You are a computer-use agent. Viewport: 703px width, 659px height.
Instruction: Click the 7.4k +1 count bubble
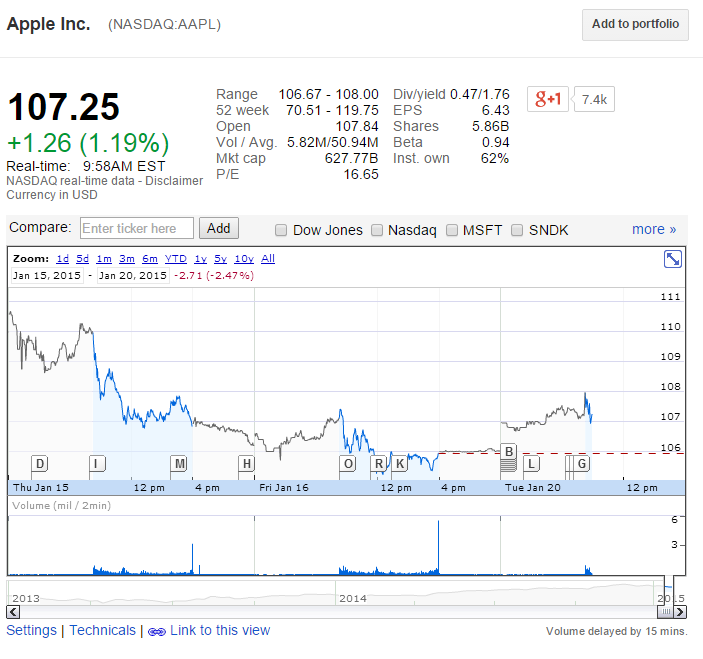point(594,99)
